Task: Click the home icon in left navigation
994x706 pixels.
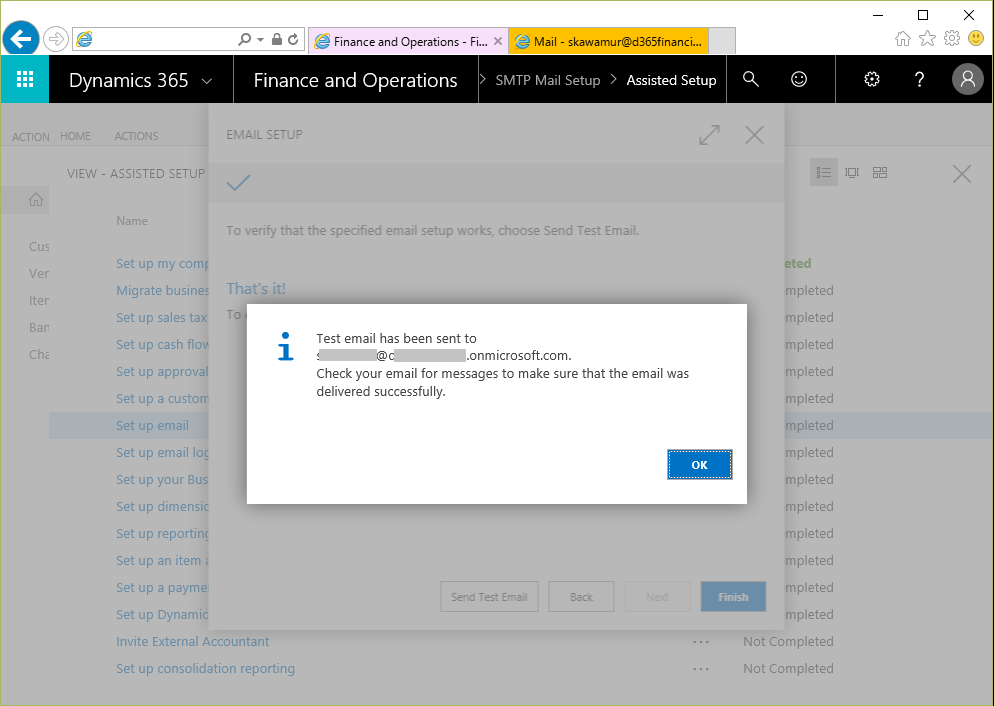Action: [36, 200]
